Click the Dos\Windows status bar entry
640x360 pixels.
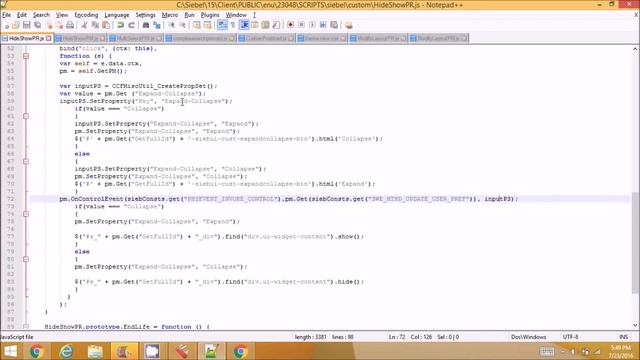(x=529, y=337)
